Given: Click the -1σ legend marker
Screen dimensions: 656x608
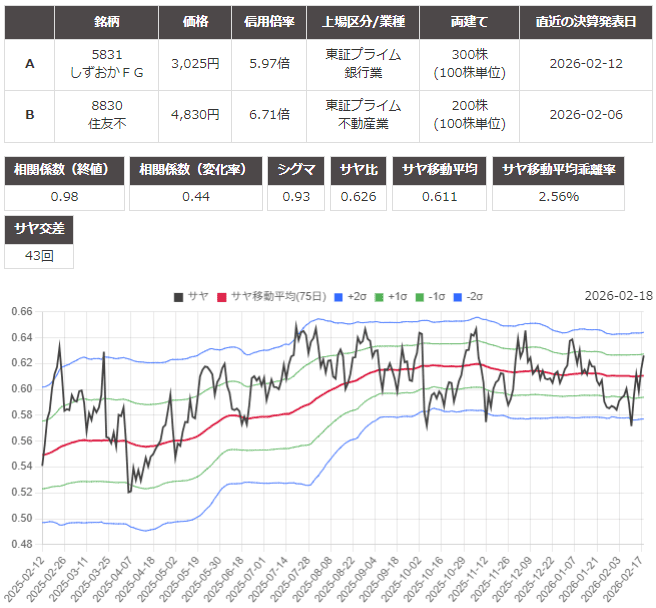Looking at the screenshot, I should point(422,296).
